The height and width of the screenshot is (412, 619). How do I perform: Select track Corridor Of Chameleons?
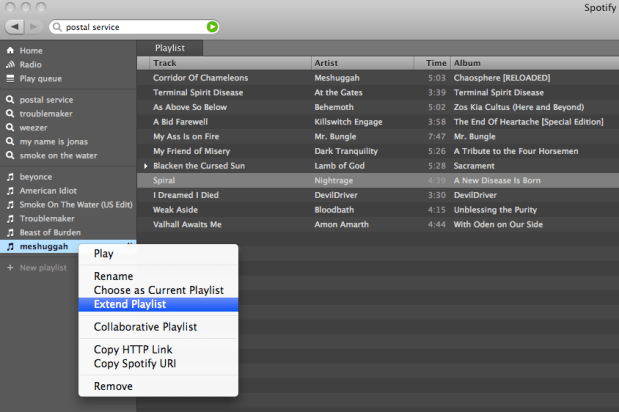[201, 78]
